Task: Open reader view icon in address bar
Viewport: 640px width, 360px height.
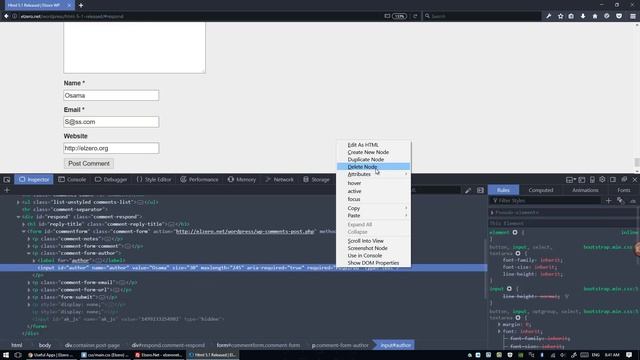Action: 387,16
